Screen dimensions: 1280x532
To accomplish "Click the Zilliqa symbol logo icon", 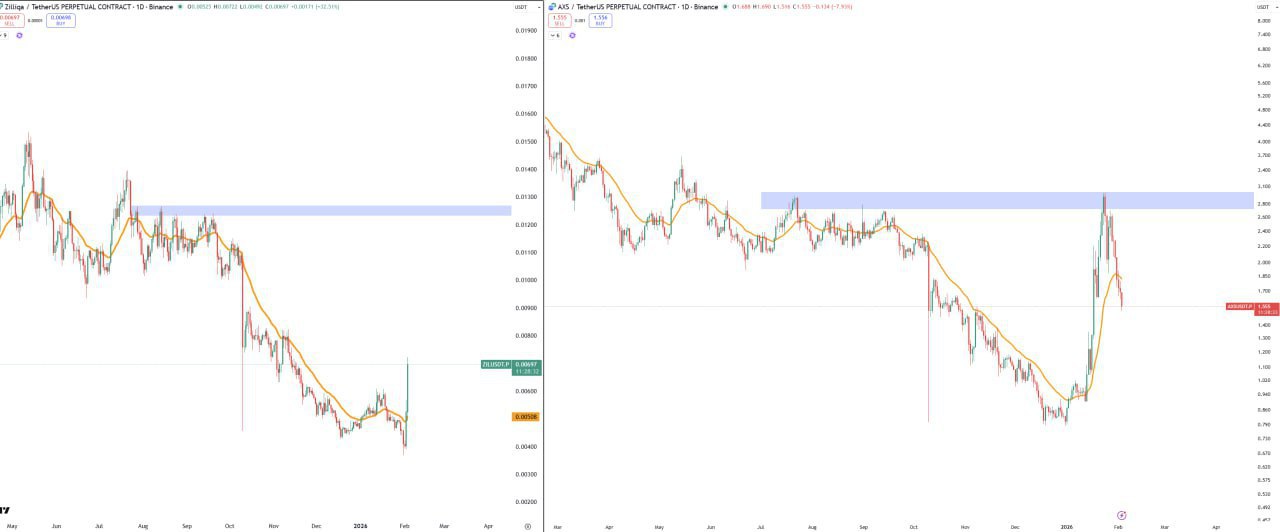I will pos(2,7).
